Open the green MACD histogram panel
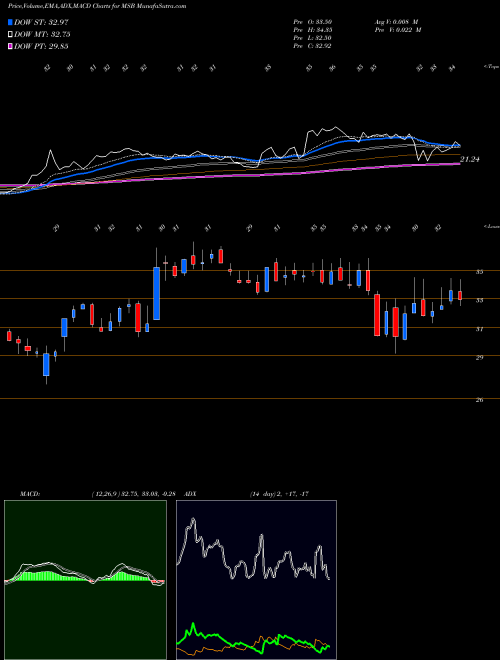500x660 pixels. [x=85, y=580]
